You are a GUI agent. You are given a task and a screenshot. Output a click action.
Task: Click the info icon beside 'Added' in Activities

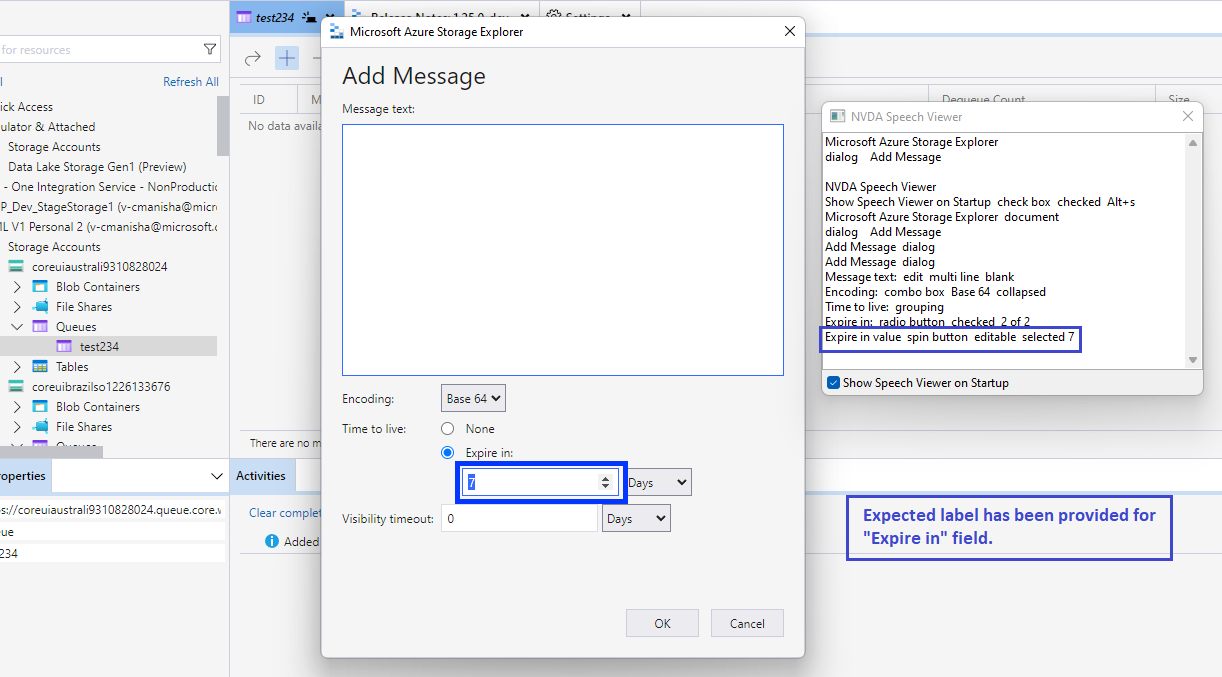point(272,541)
